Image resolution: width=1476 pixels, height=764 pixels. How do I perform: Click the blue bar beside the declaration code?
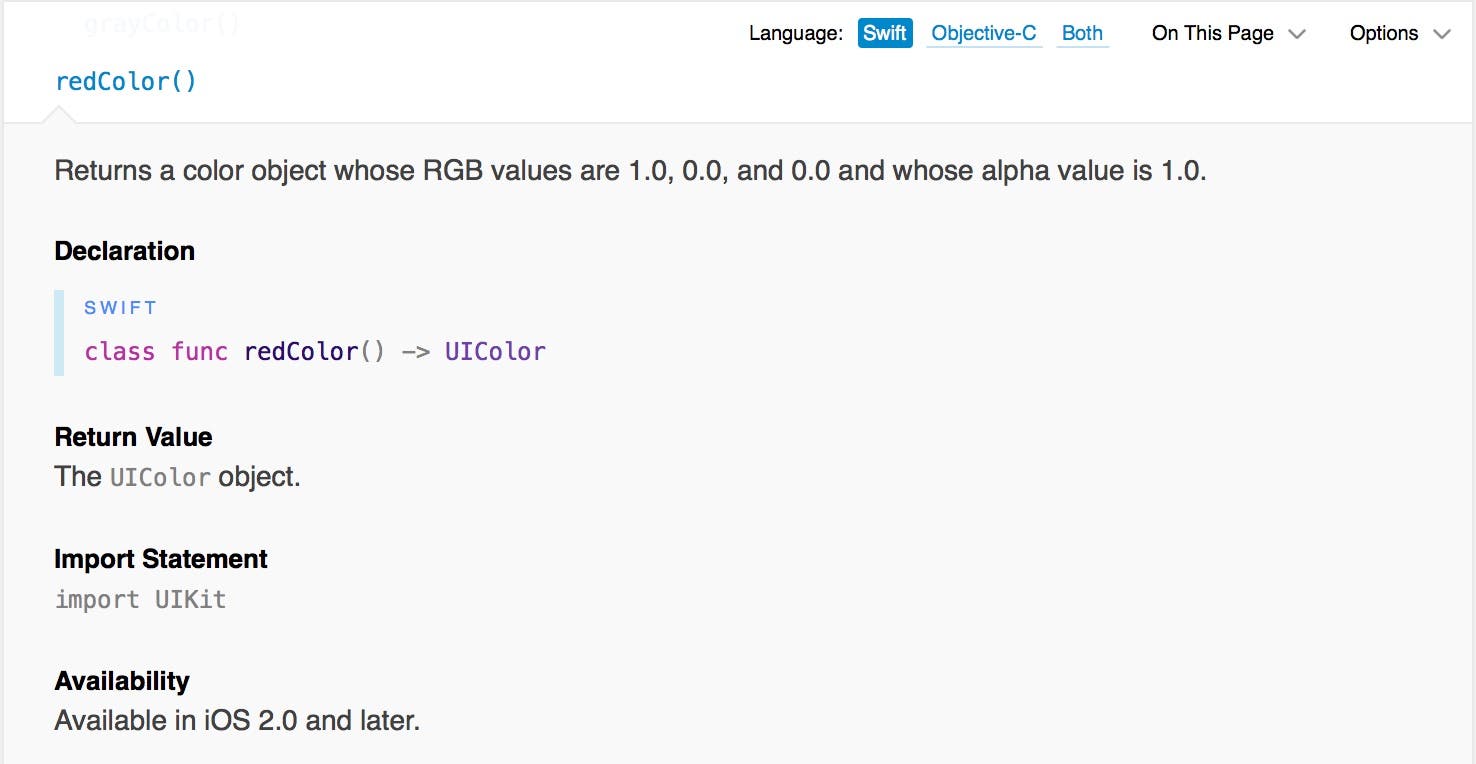(59, 333)
